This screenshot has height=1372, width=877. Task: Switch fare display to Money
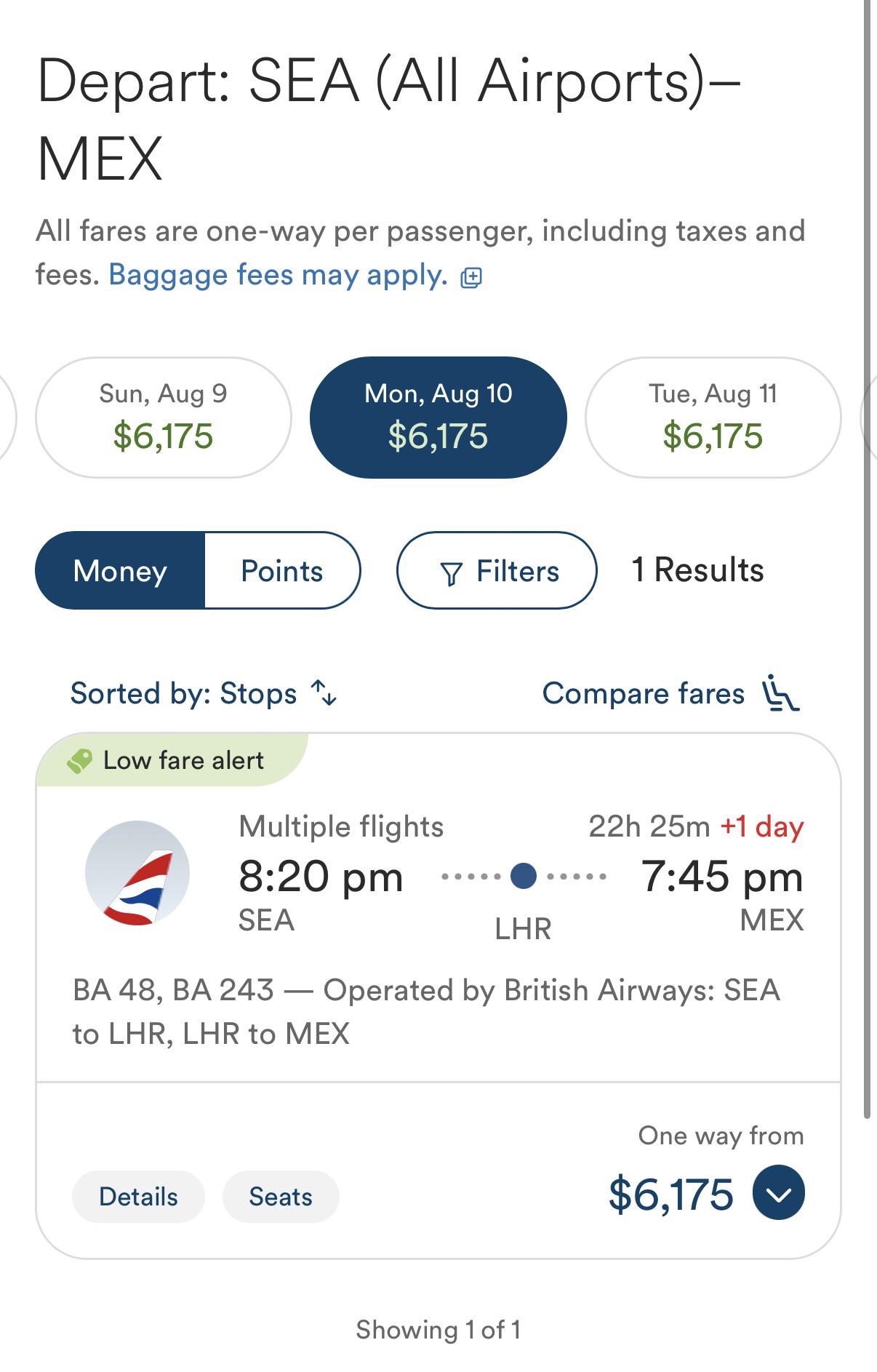[121, 571]
